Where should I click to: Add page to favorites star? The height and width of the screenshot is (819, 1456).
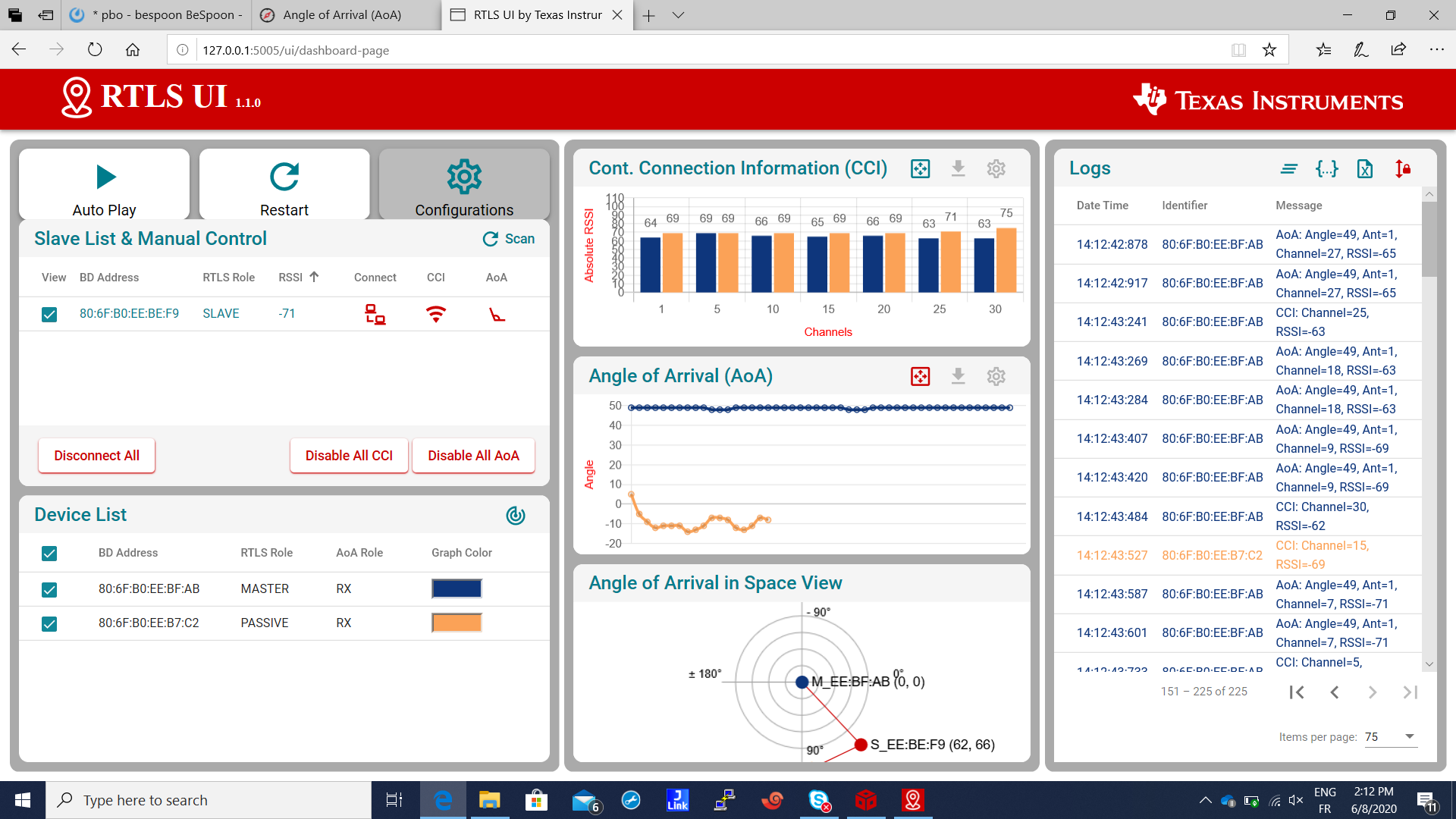click(x=1269, y=50)
